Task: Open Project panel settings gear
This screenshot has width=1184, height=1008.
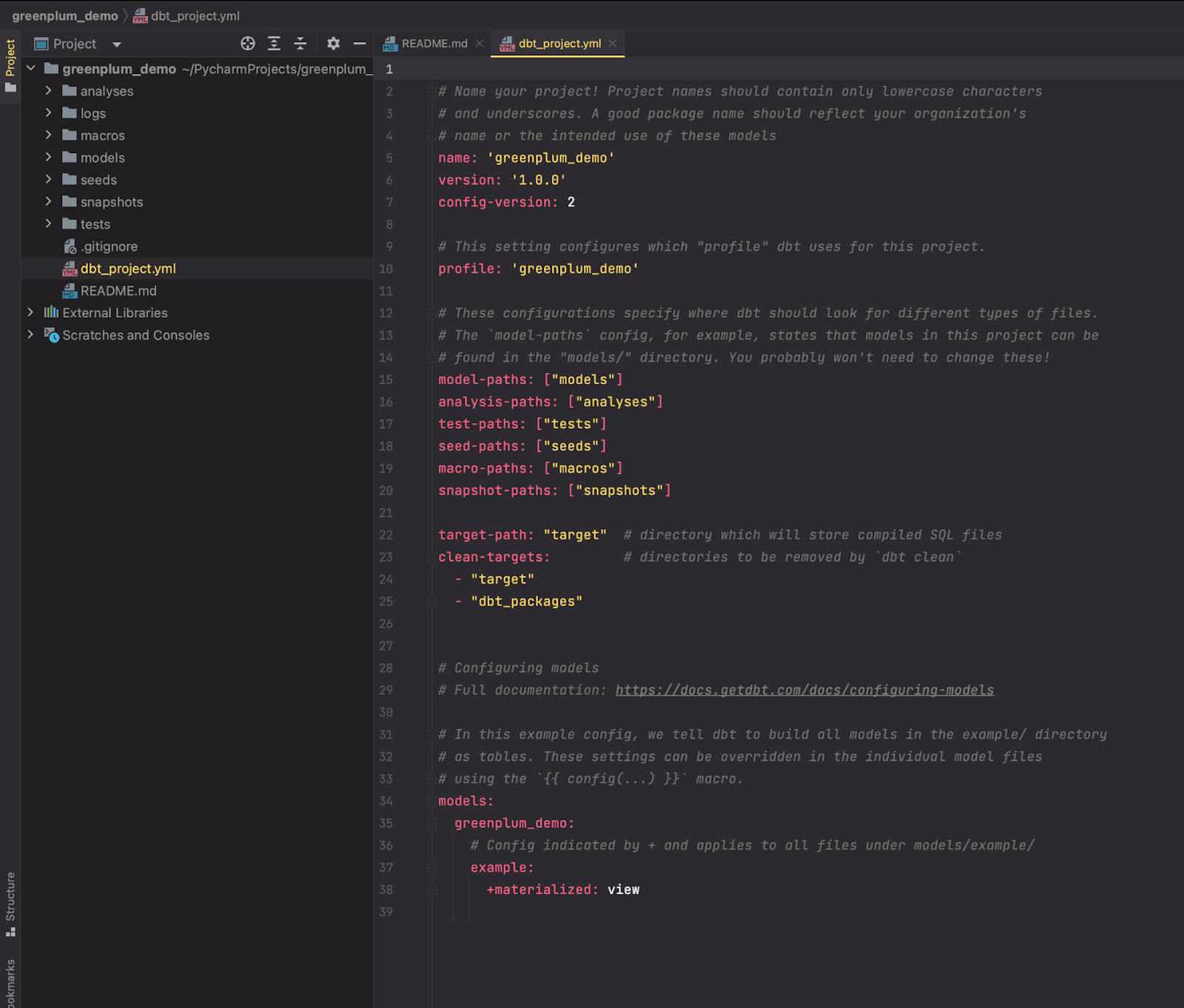Action: coord(334,44)
